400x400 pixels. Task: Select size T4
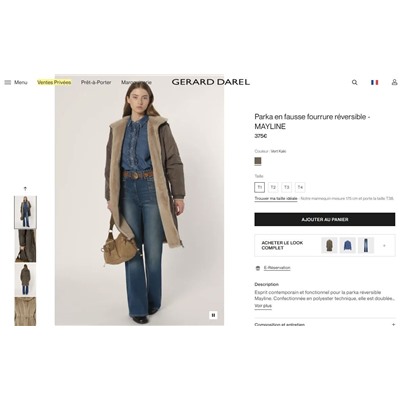click(300, 187)
